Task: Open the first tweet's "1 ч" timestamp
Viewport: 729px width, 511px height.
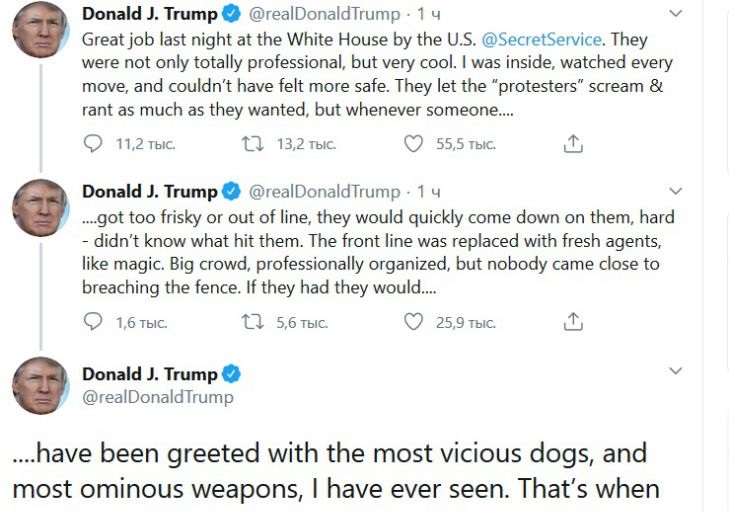Action: point(428,14)
